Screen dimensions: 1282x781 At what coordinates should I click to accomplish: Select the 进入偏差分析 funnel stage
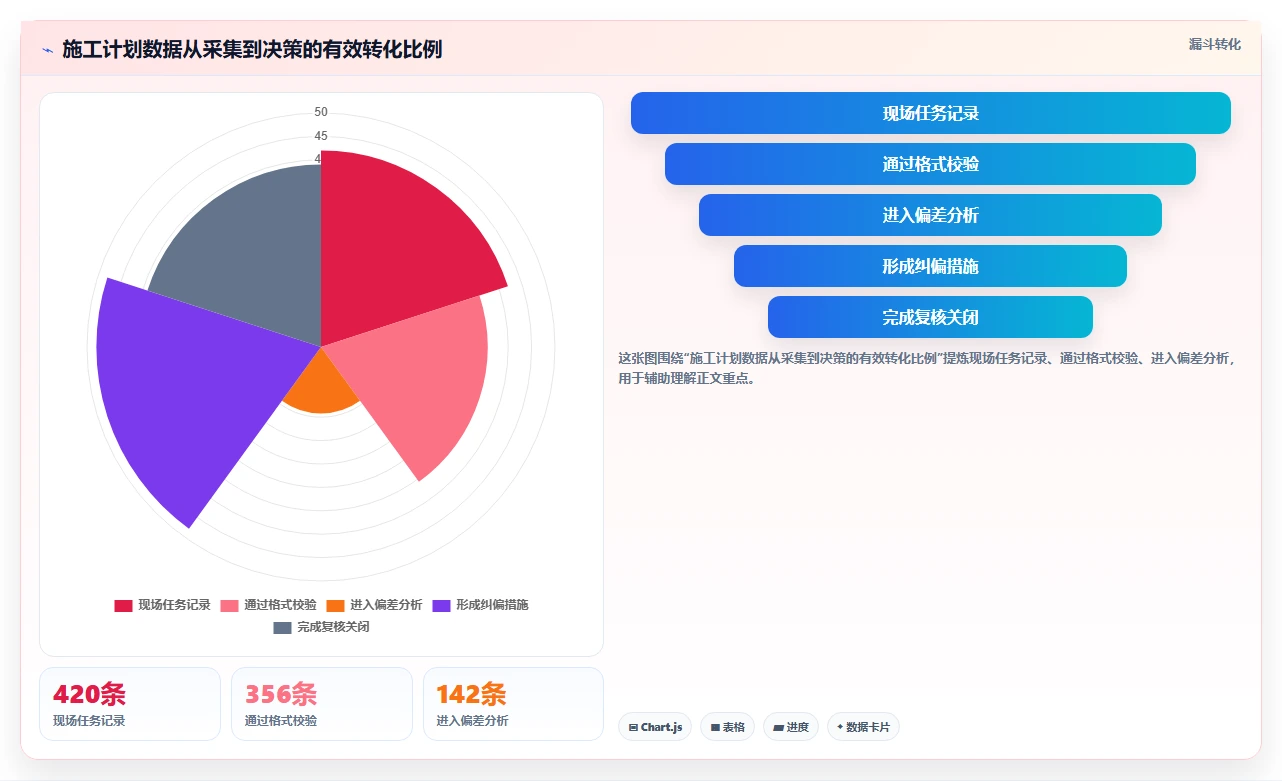pyautogui.click(x=930, y=215)
